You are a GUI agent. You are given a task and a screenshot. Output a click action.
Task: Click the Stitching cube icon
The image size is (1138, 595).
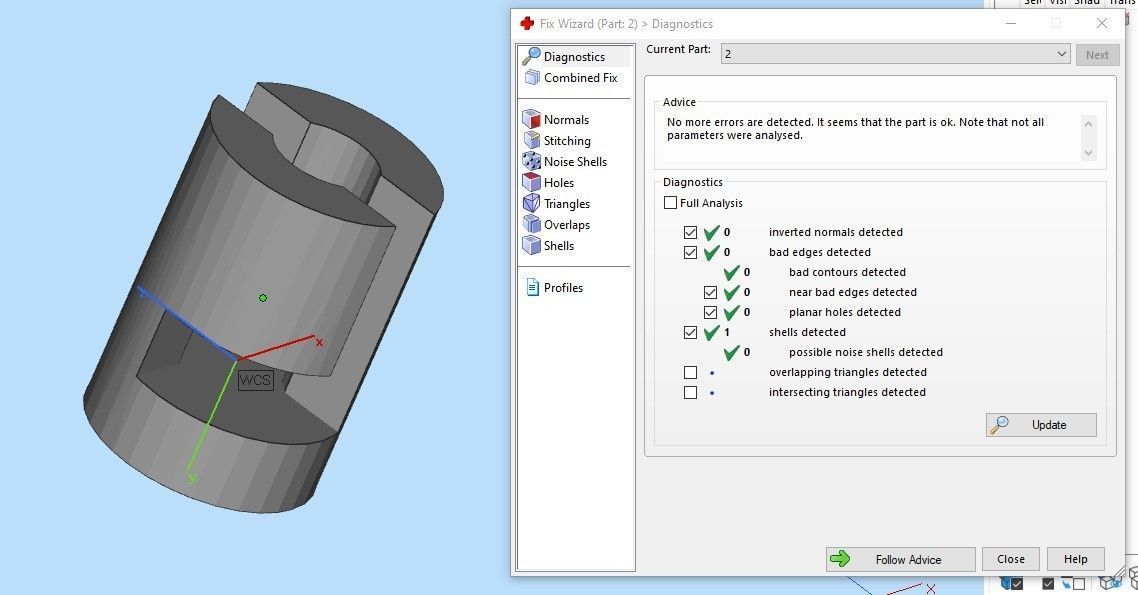click(x=531, y=140)
